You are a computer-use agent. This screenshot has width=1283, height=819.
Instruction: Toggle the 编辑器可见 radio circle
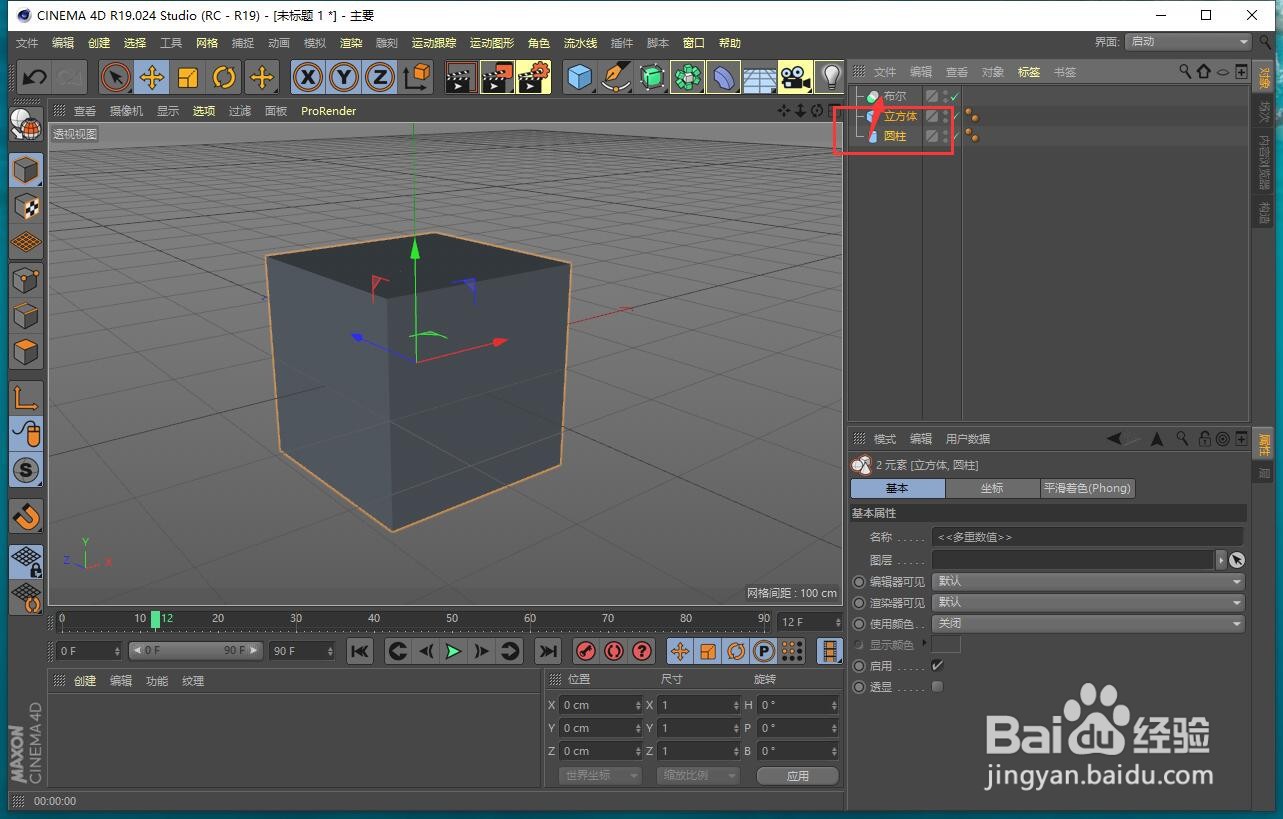(x=858, y=581)
